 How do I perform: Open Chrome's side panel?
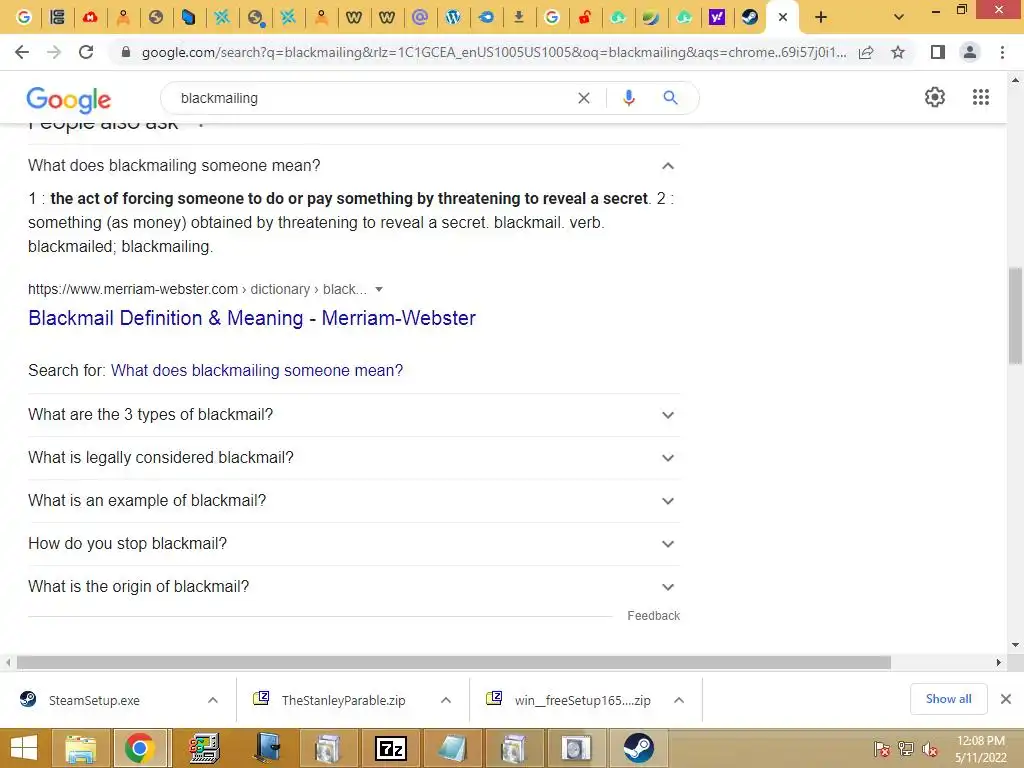[x=938, y=52]
